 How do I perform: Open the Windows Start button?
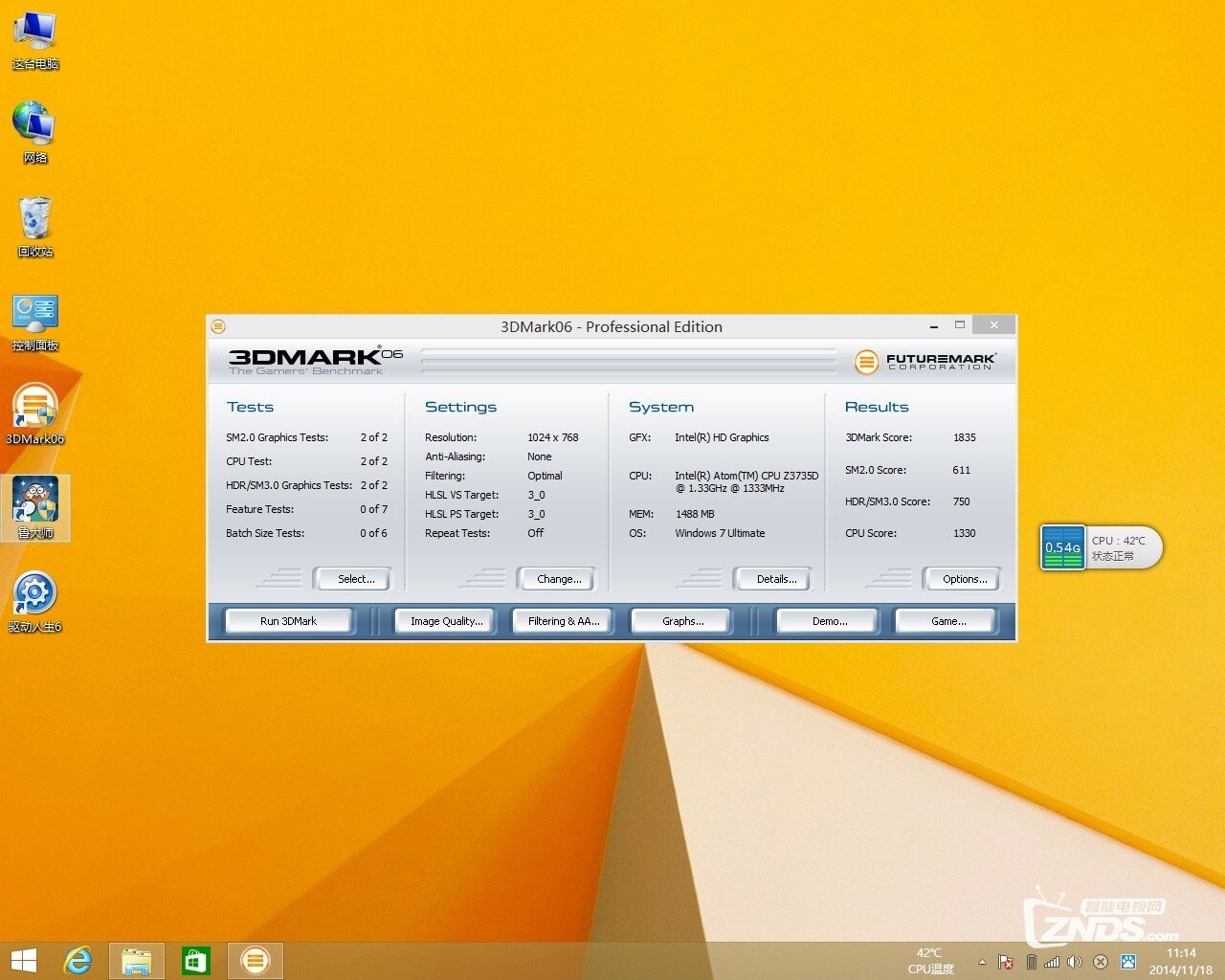(x=23, y=960)
